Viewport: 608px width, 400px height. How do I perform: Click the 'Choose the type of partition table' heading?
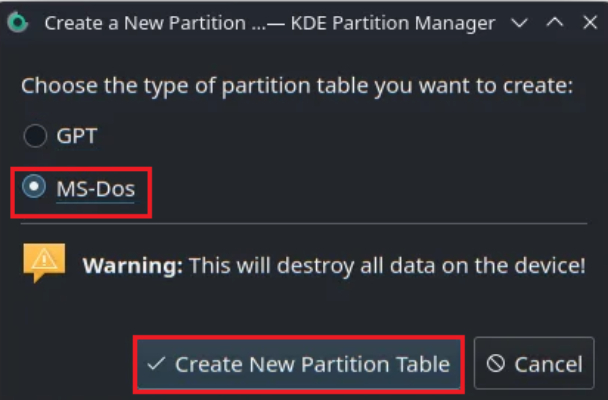coord(297,86)
